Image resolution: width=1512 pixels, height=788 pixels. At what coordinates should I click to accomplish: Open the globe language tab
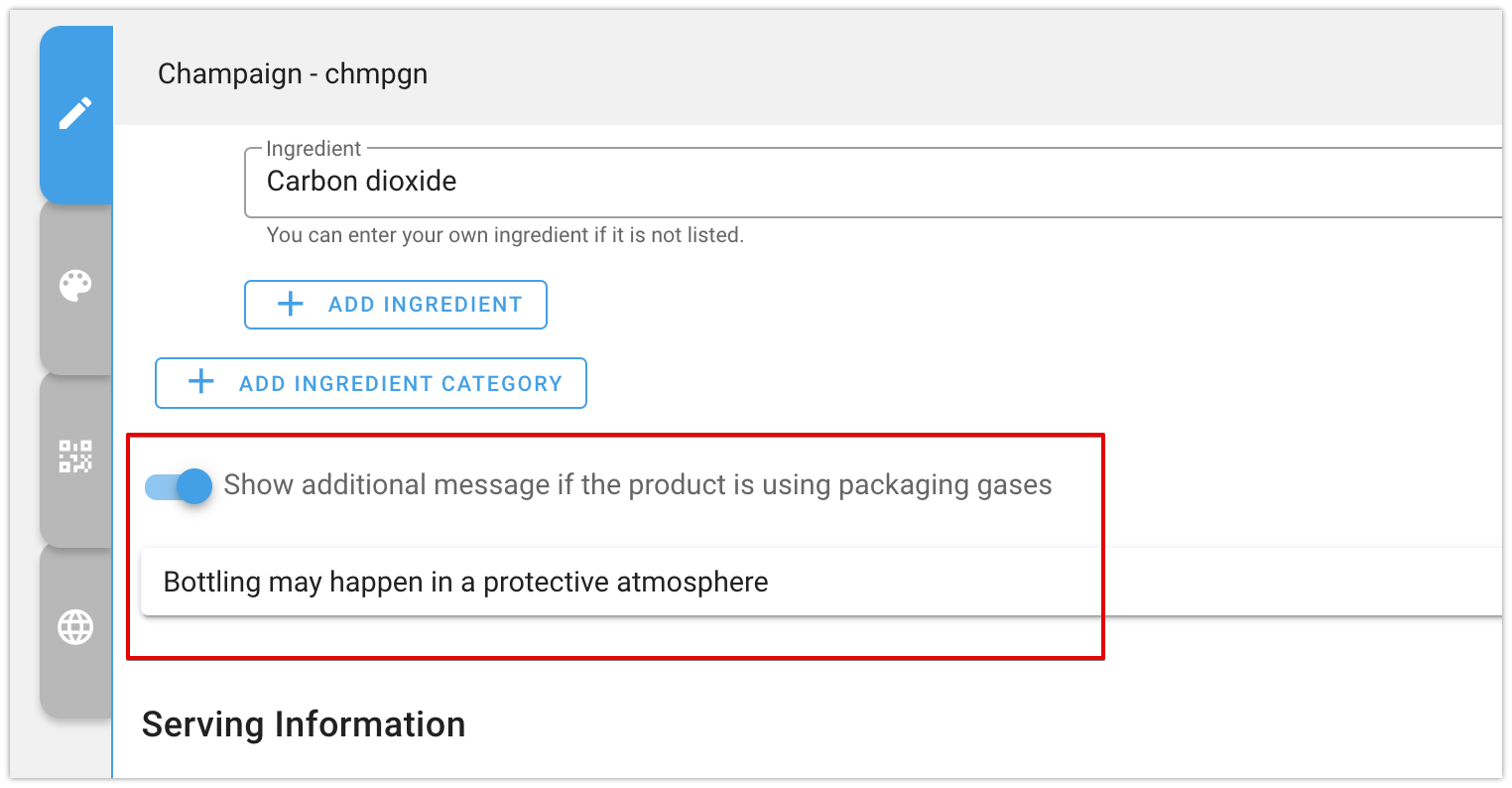(76, 627)
